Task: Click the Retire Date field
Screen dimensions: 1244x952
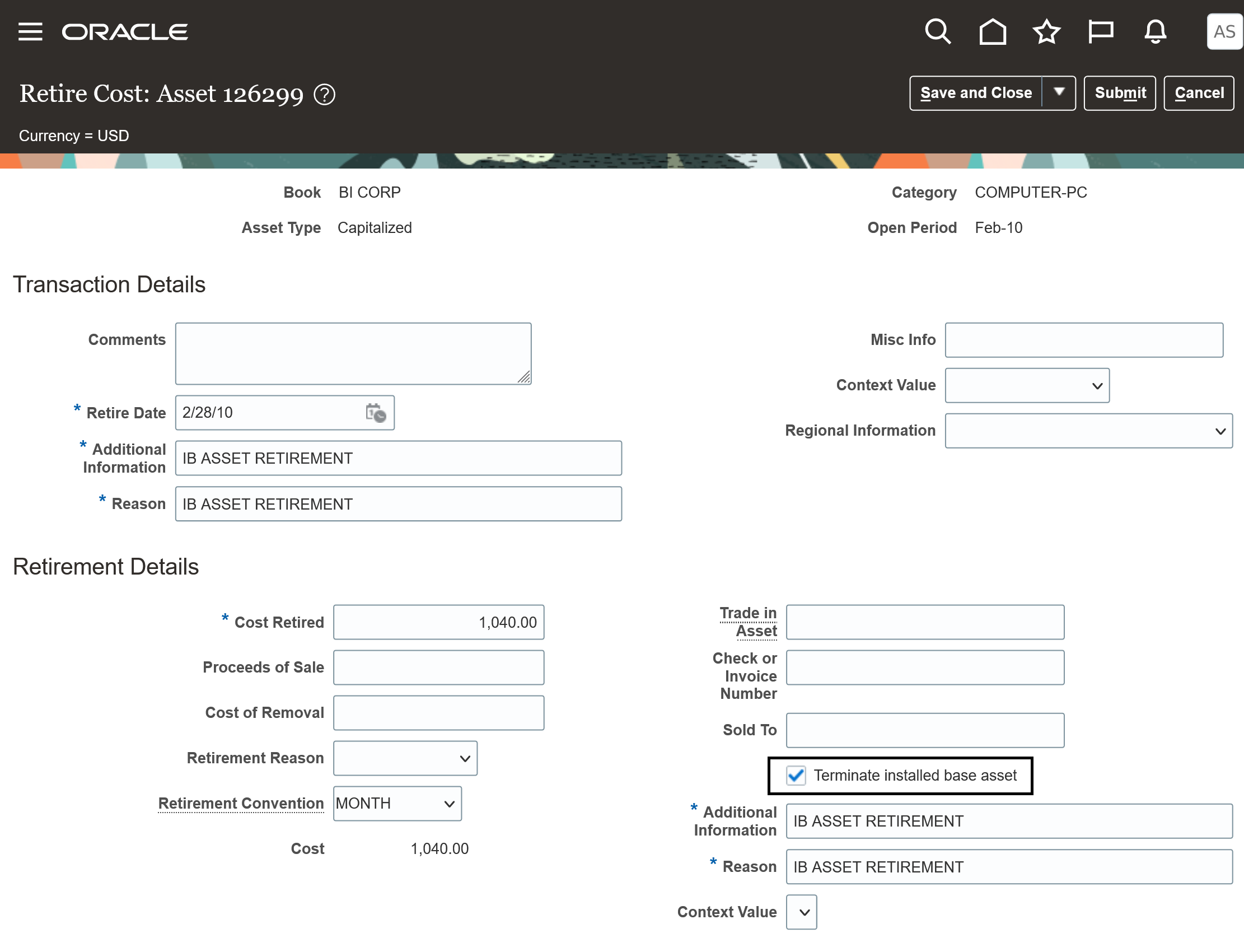Action: click(x=284, y=413)
